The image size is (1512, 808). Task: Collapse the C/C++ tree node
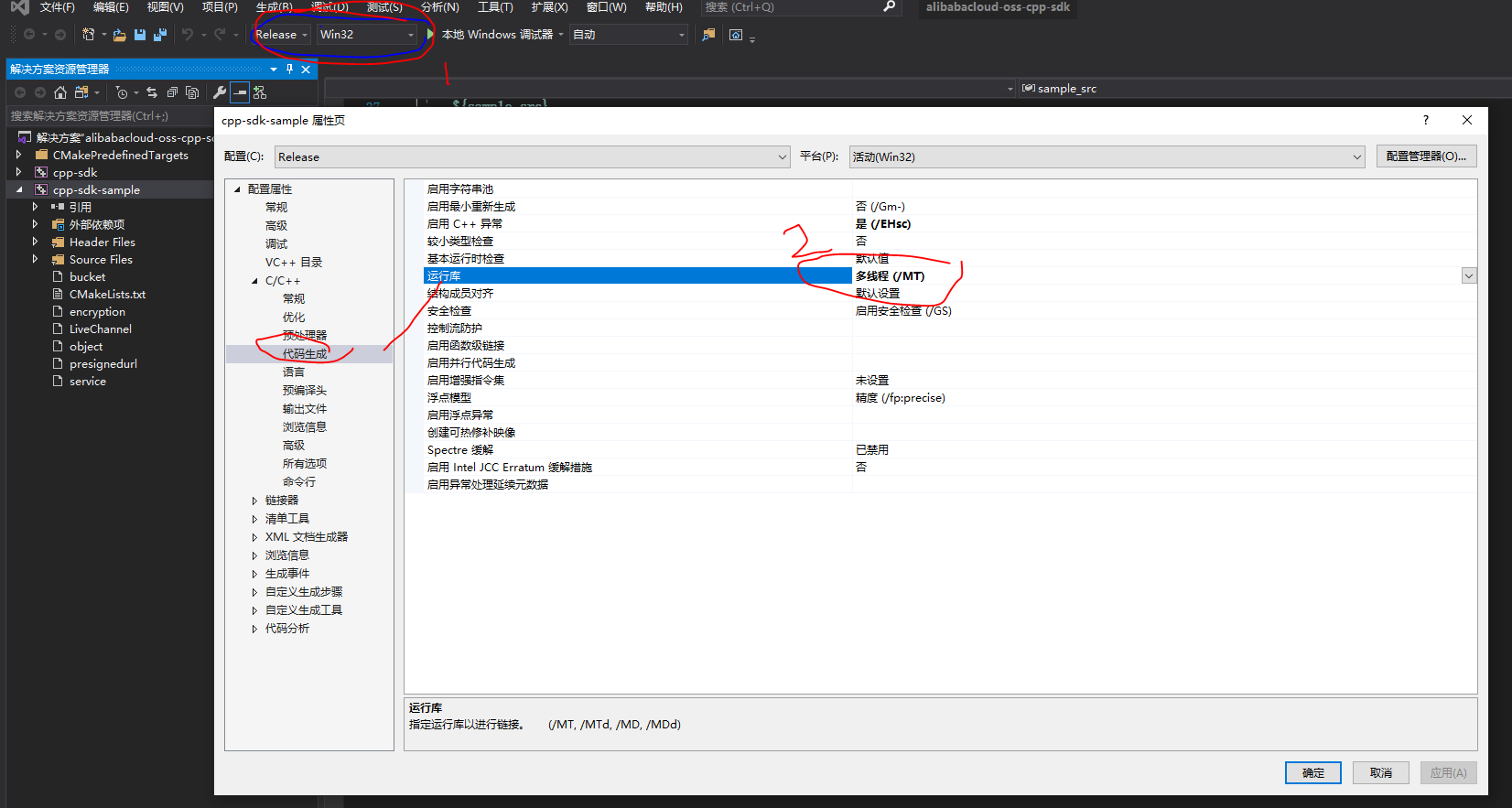pyautogui.click(x=254, y=281)
